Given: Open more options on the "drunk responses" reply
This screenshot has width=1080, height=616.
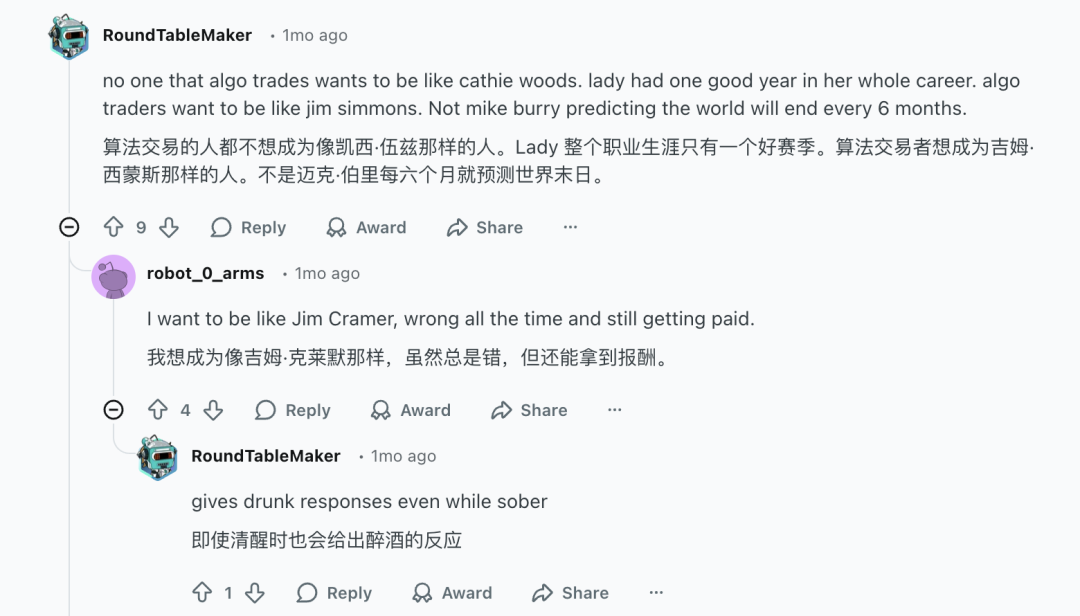Looking at the screenshot, I should pyautogui.click(x=656, y=593).
